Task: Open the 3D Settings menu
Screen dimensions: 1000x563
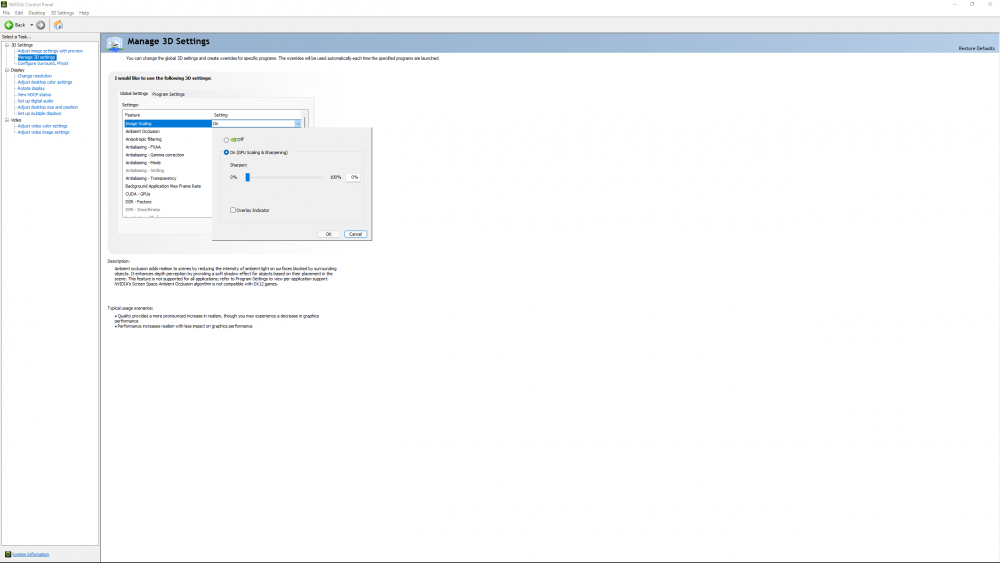Action: click(62, 13)
